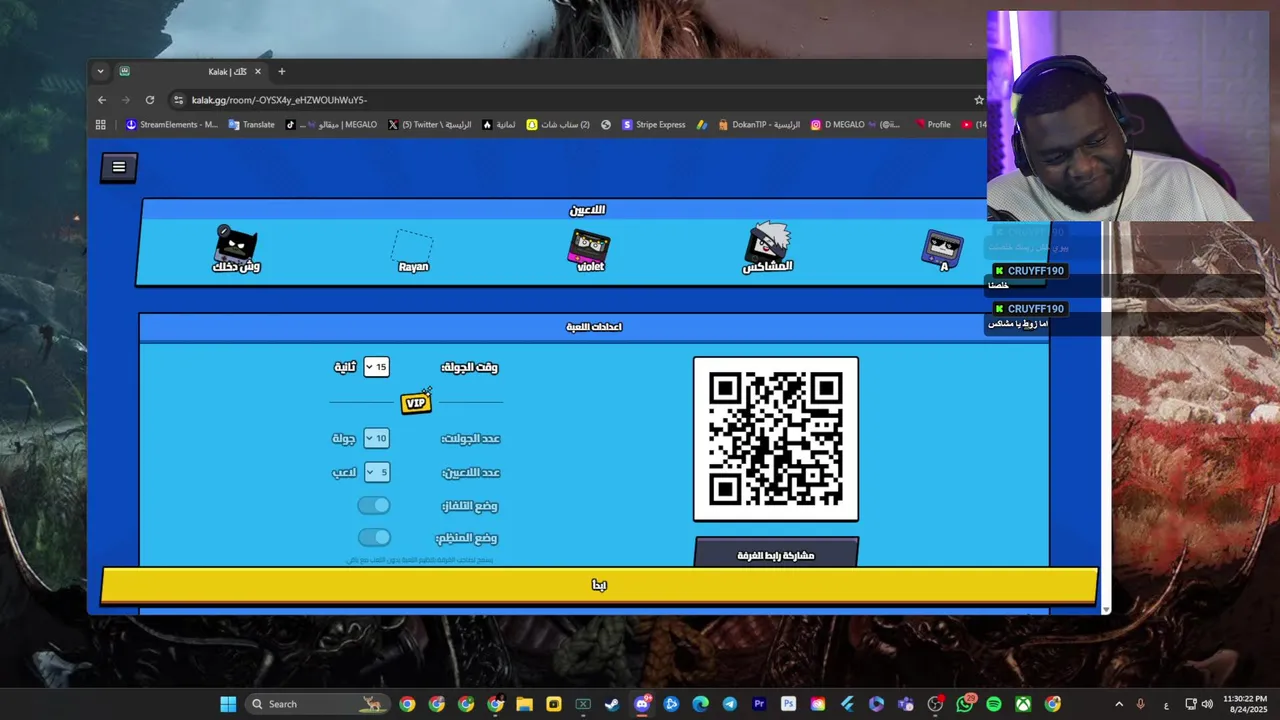This screenshot has width=1280, height=720.
Task: Open the Translate bookmark
Action: [251, 125]
